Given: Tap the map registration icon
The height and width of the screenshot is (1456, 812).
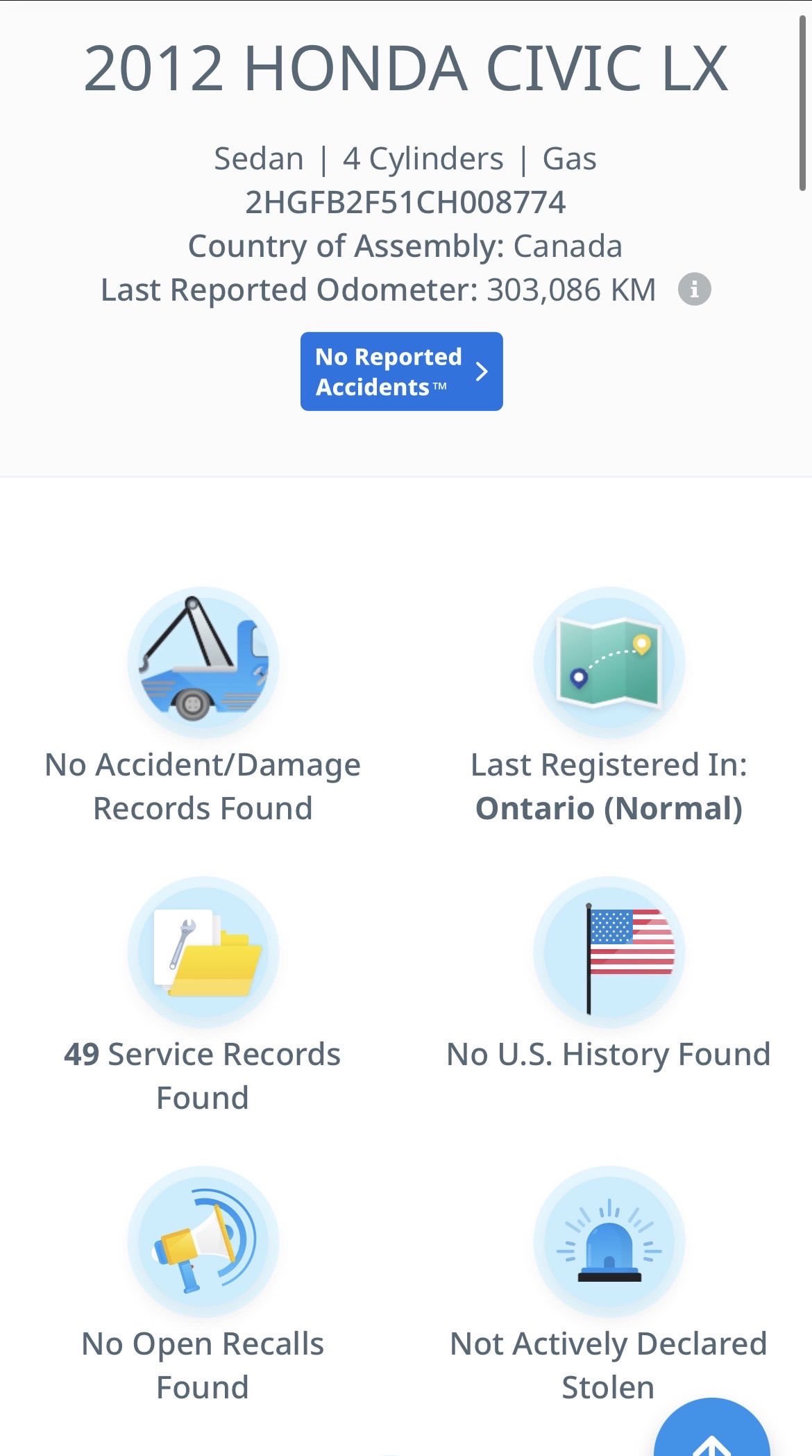Looking at the screenshot, I should 609,662.
